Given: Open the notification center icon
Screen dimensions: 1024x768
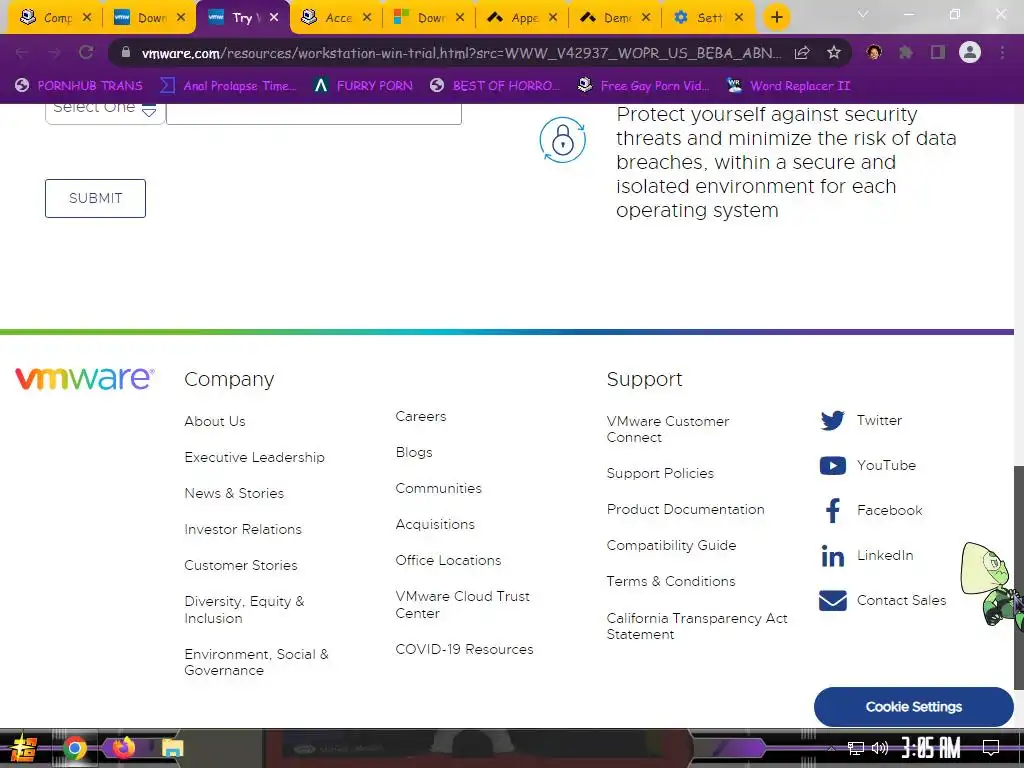Looking at the screenshot, I should click(991, 748).
